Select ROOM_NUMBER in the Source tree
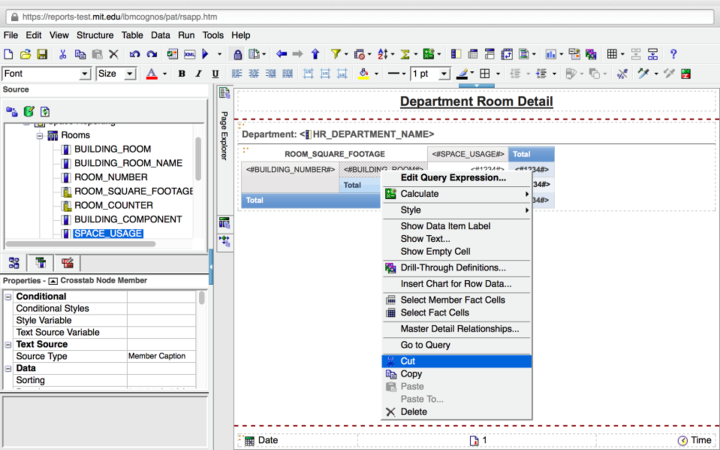Image resolution: width=720 pixels, height=450 pixels. pos(111,177)
